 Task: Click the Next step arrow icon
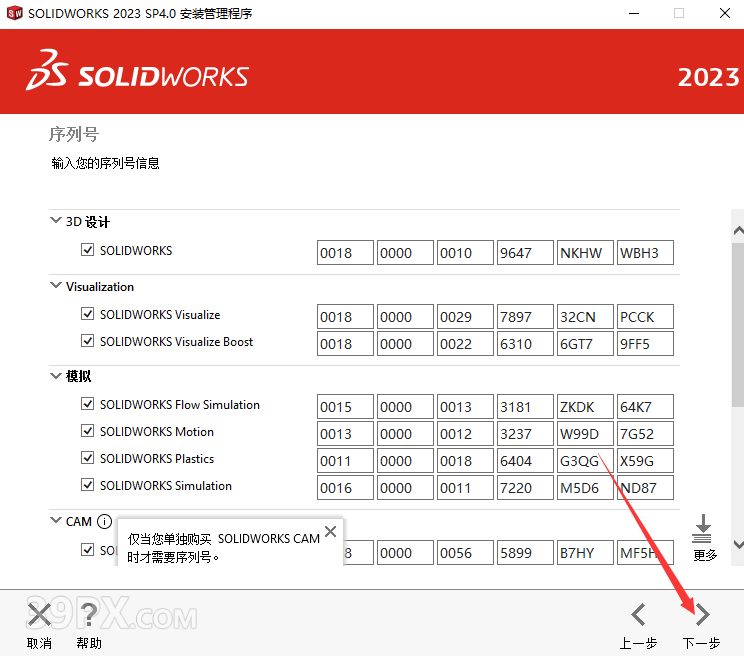coord(702,614)
